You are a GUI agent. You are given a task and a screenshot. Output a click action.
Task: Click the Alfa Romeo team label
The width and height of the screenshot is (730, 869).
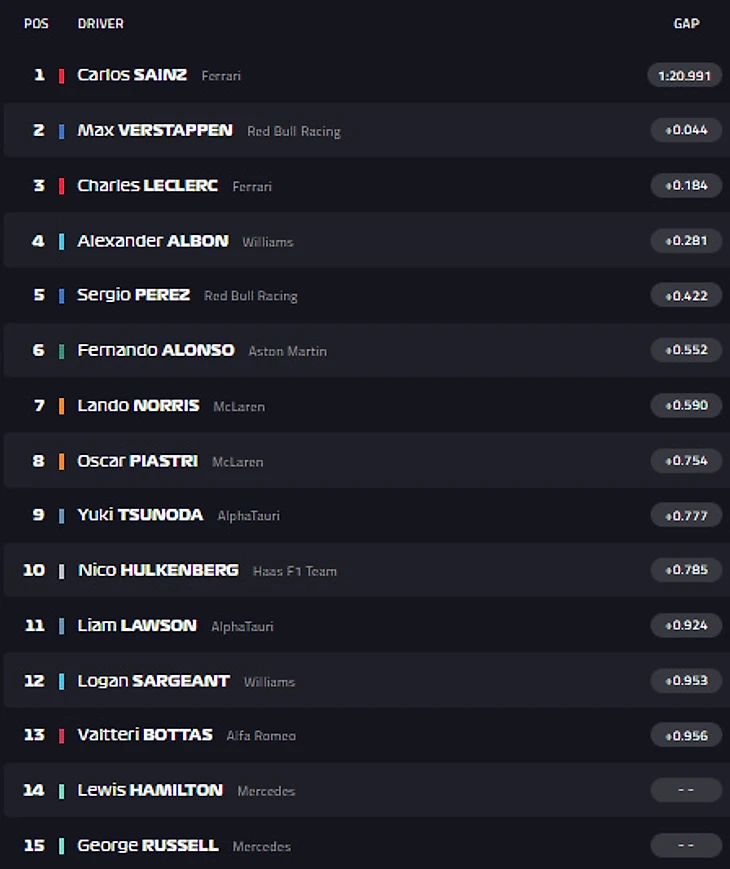click(x=261, y=736)
